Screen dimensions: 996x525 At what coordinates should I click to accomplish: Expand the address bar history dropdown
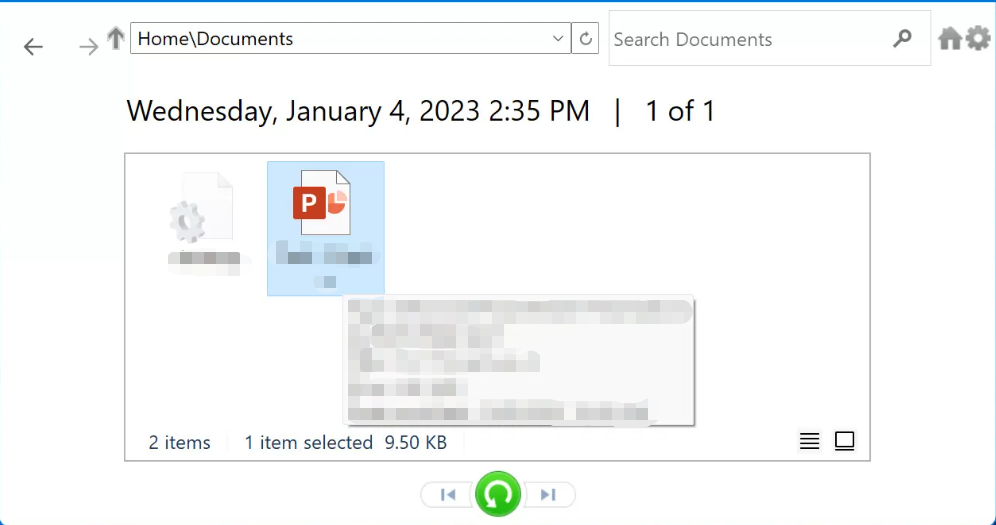coord(558,39)
